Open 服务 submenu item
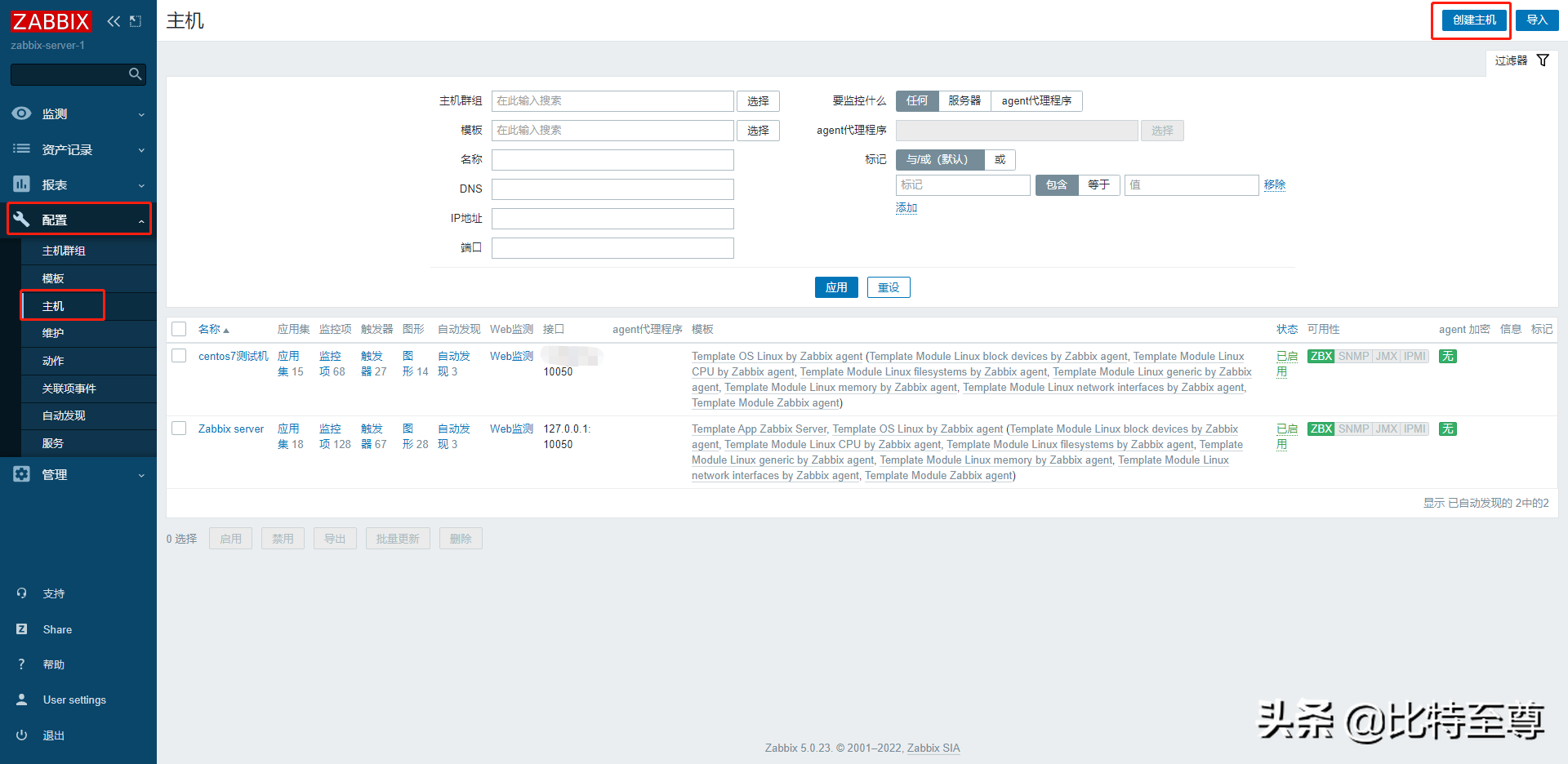 [88, 443]
